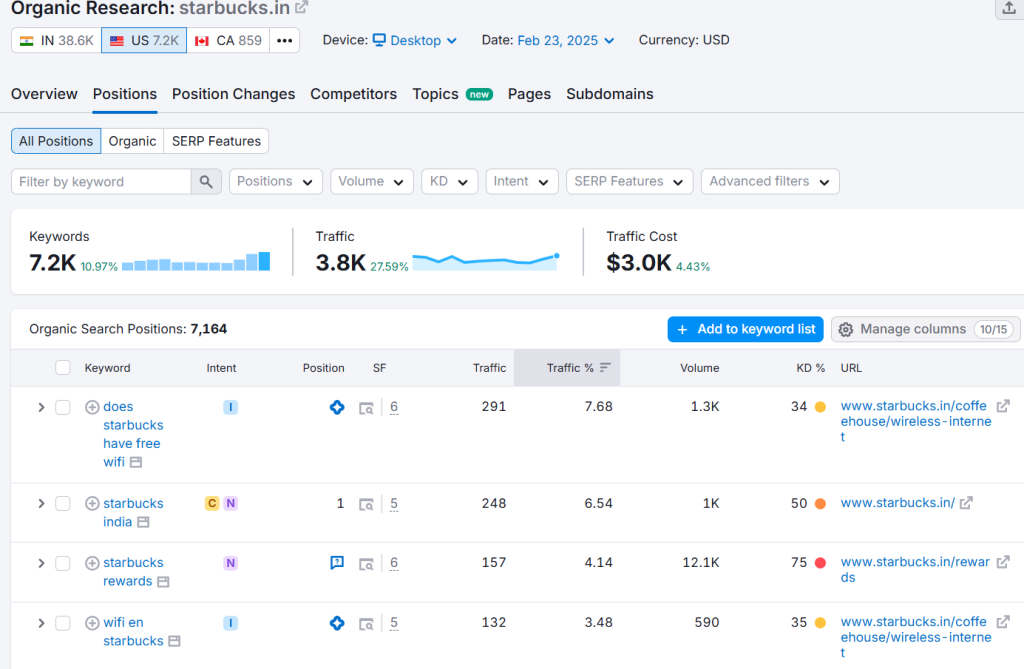Viewport: 1024px width, 669px height.
Task: Expand the 'wifi en starbucks' row
Action: pos(41,623)
